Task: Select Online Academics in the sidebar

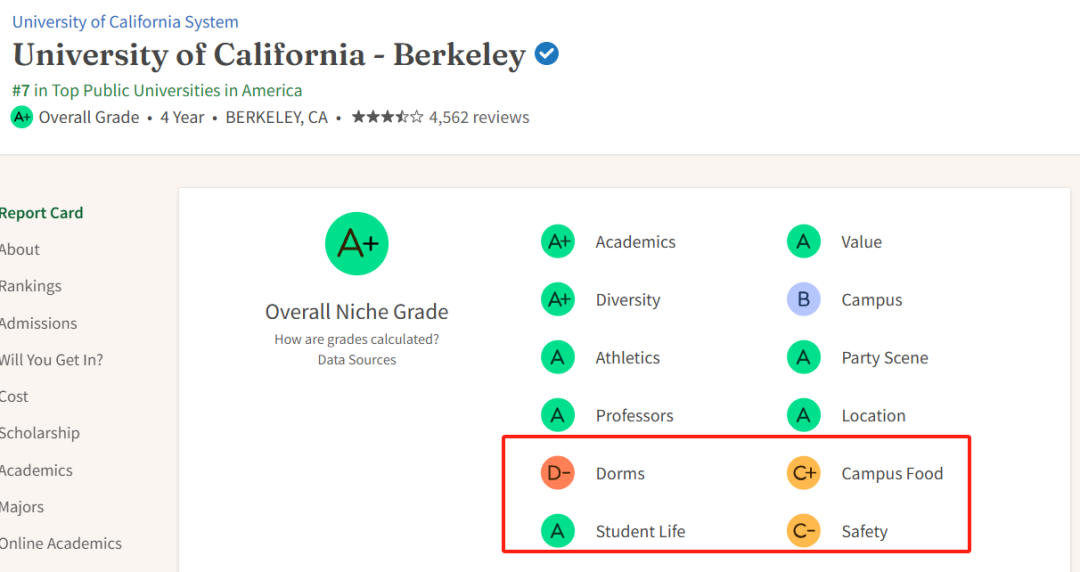Action: click(x=61, y=544)
